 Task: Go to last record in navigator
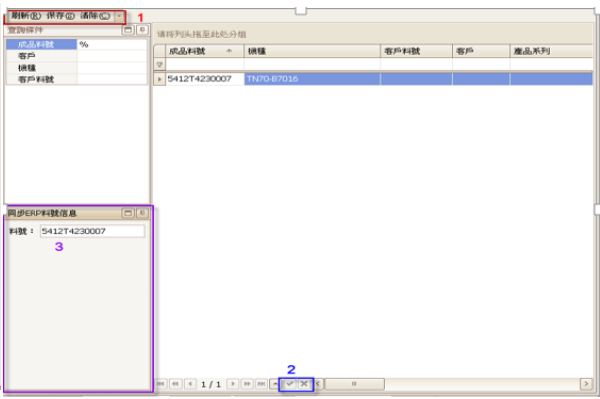coord(261,384)
